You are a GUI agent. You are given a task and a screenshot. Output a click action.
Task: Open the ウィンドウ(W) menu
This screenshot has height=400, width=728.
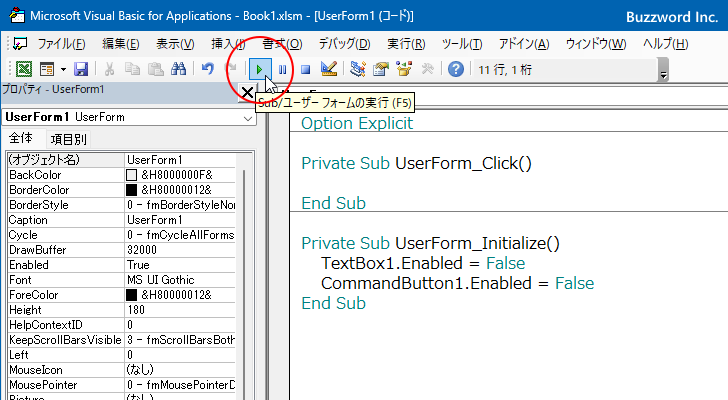click(x=596, y=44)
